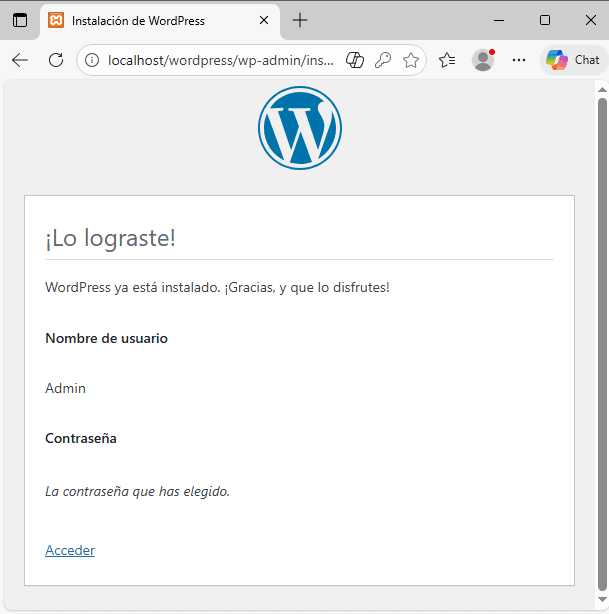Viewport: 609px width, 614px height.
Task: Click the address bar URL field
Action: coord(220,60)
